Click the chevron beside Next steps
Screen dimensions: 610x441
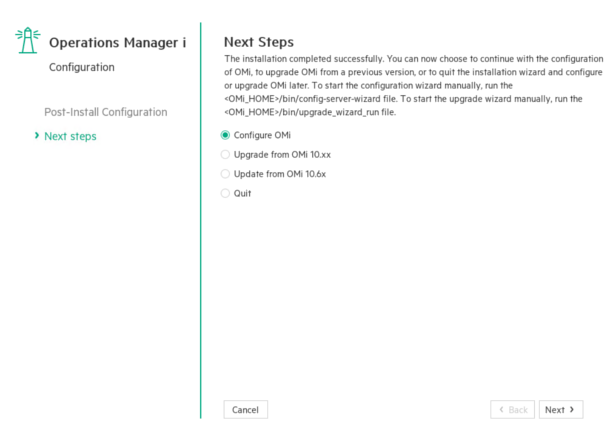point(37,135)
